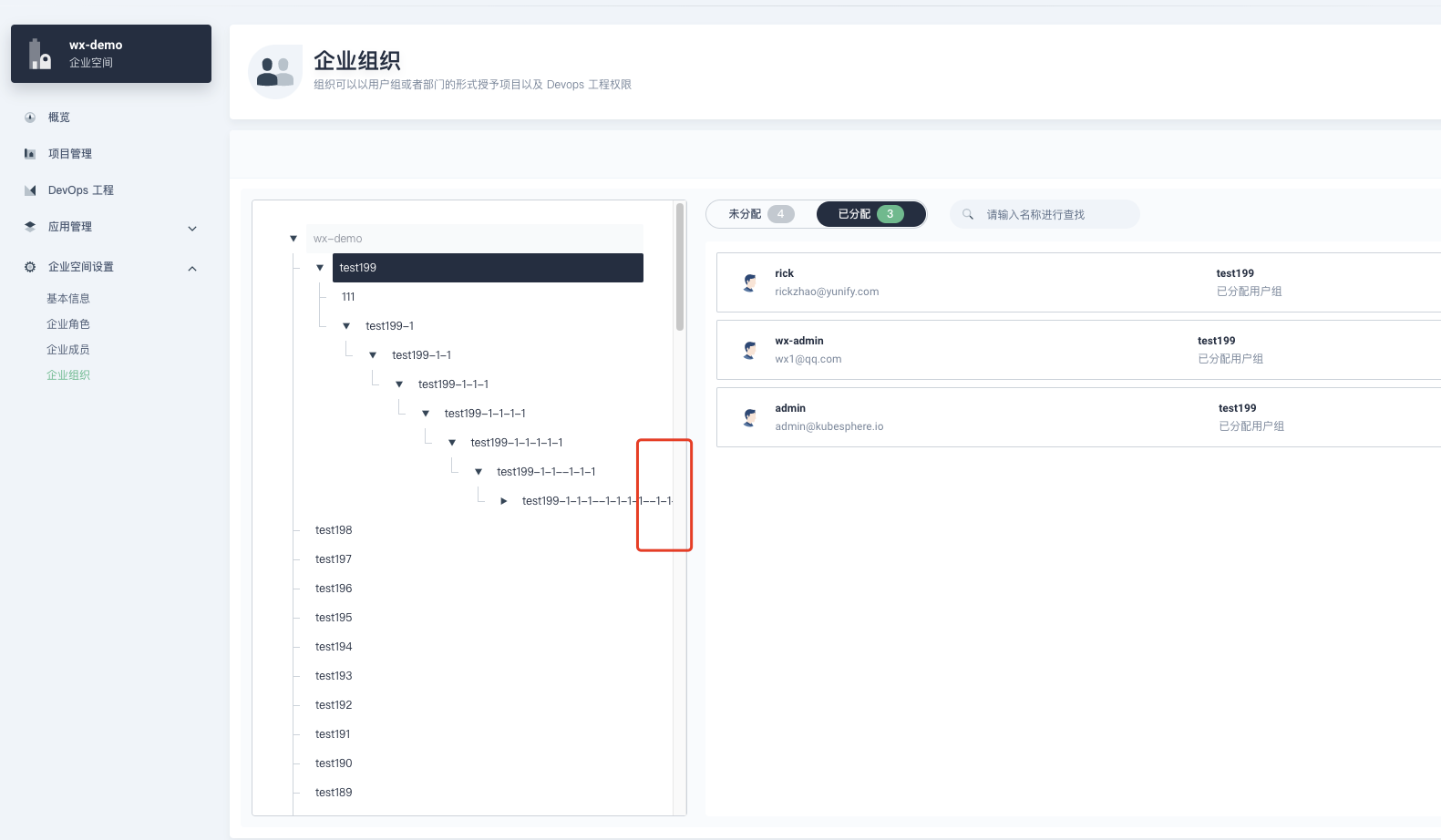Collapse the test199-1-1-1-1 node arrow

point(426,414)
